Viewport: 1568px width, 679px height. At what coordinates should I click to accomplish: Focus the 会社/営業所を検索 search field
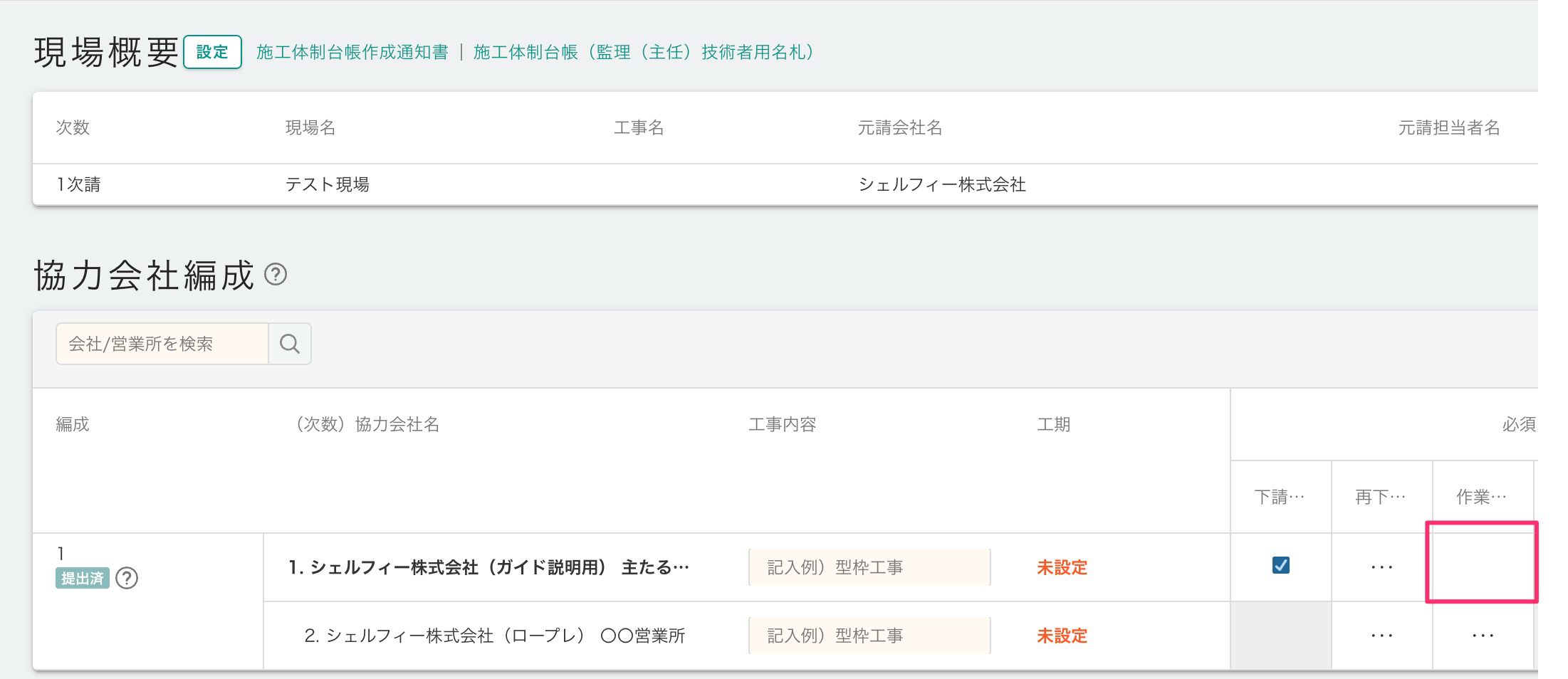pyautogui.click(x=162, y=344)
